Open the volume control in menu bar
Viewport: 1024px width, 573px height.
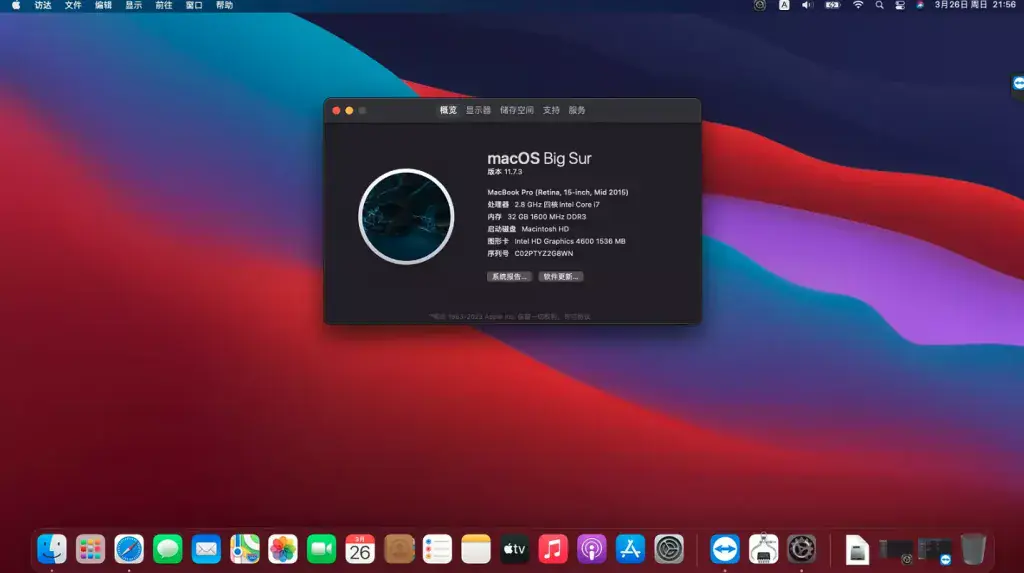click(x=807, y=5)
